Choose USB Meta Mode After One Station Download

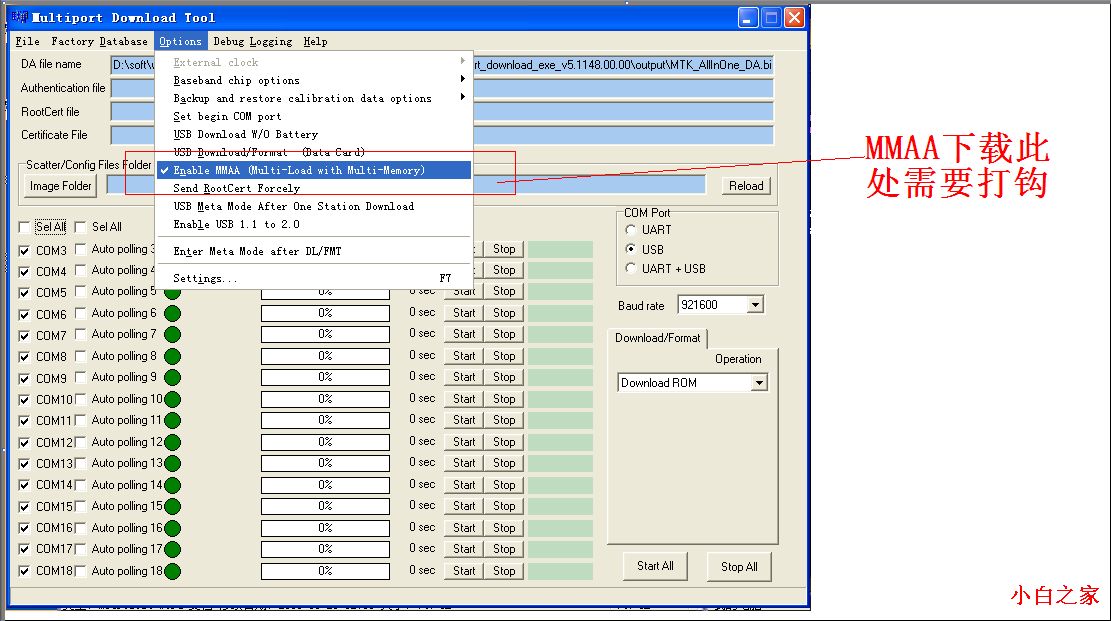tap(312, 206)
